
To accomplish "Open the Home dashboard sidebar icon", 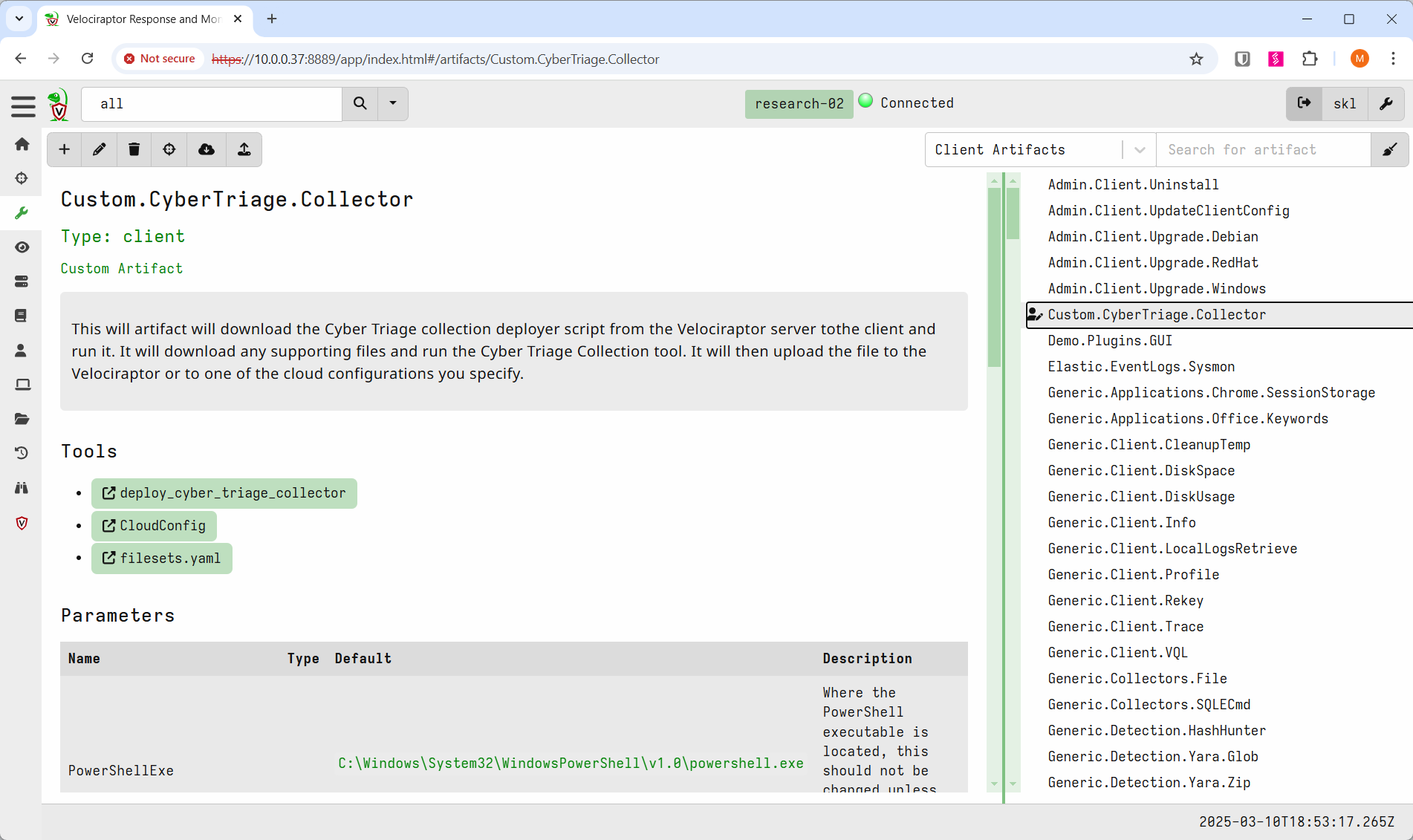I will click(x=22, y=144).
